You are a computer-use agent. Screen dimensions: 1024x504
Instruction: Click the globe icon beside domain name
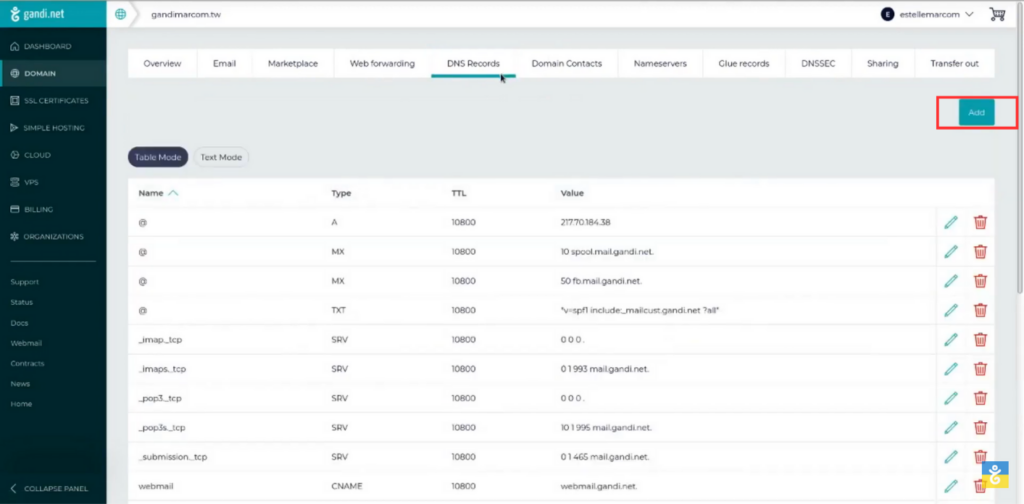click(x=120, y=14)
